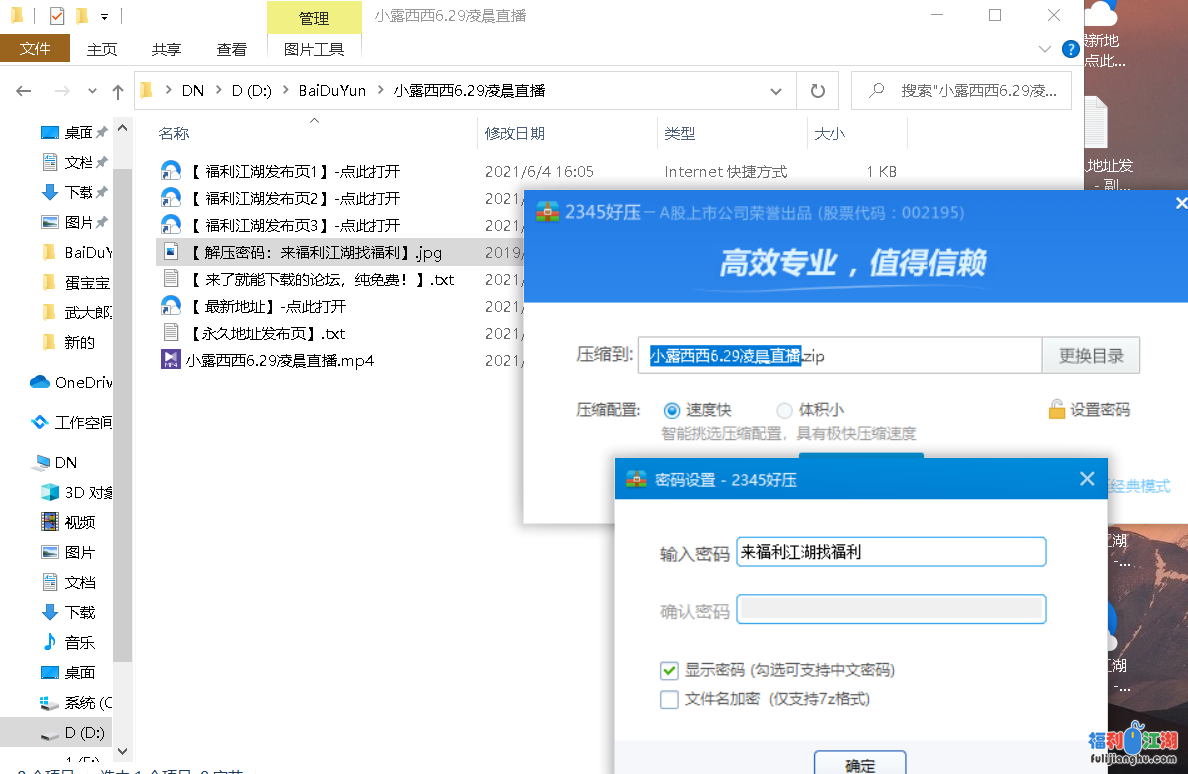
Task: Open the 小露西西6.29凌晨直播.mp4 video file icon
Action: [170, 360]
